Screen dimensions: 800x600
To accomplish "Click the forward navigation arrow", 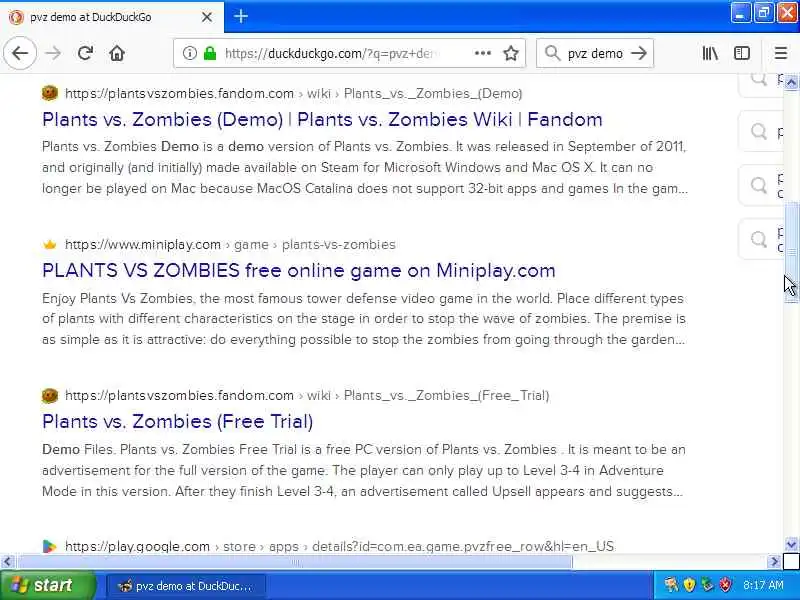I will tap(53, 53).
